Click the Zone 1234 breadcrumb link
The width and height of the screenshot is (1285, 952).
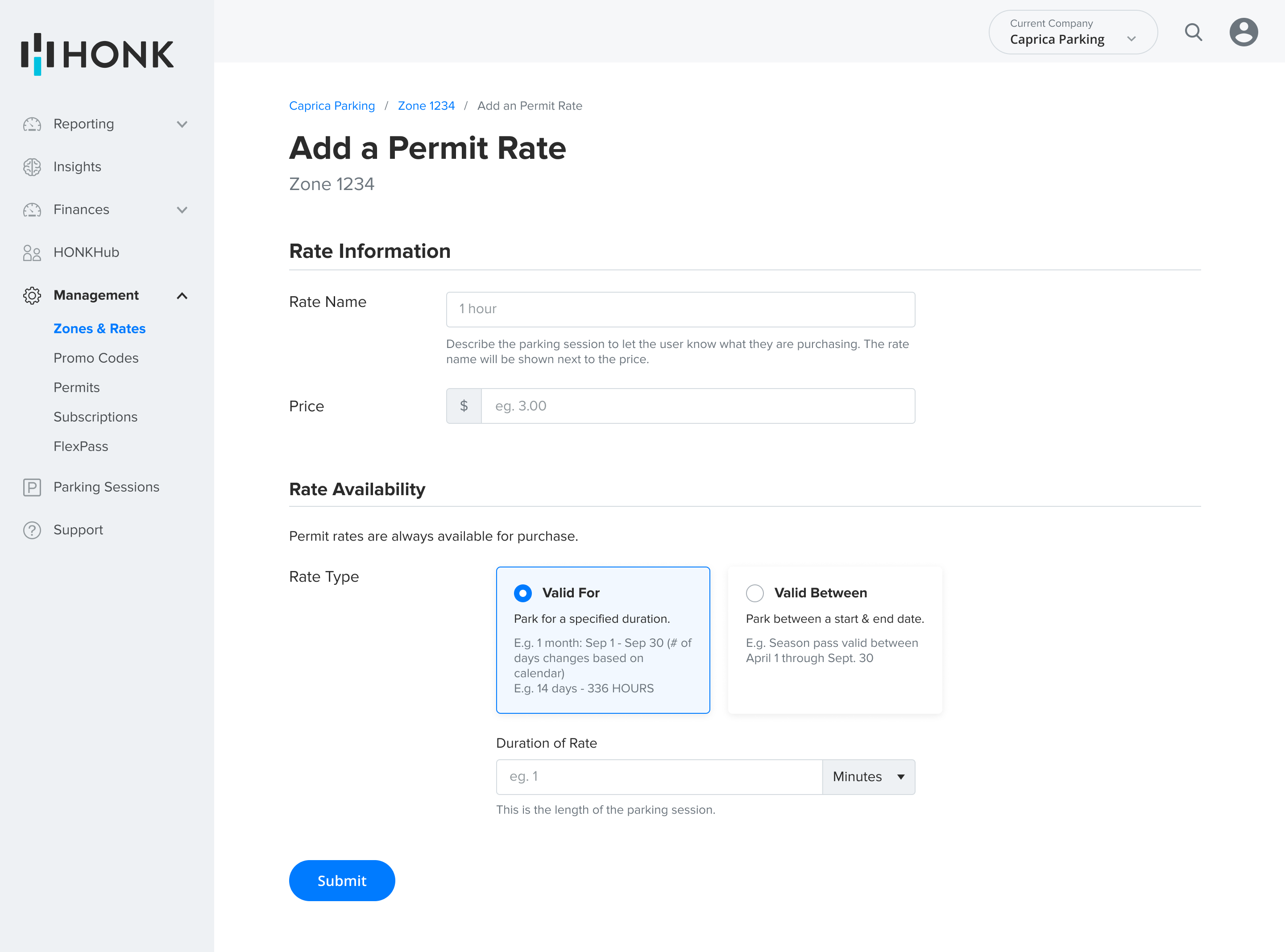coord(426,106)
